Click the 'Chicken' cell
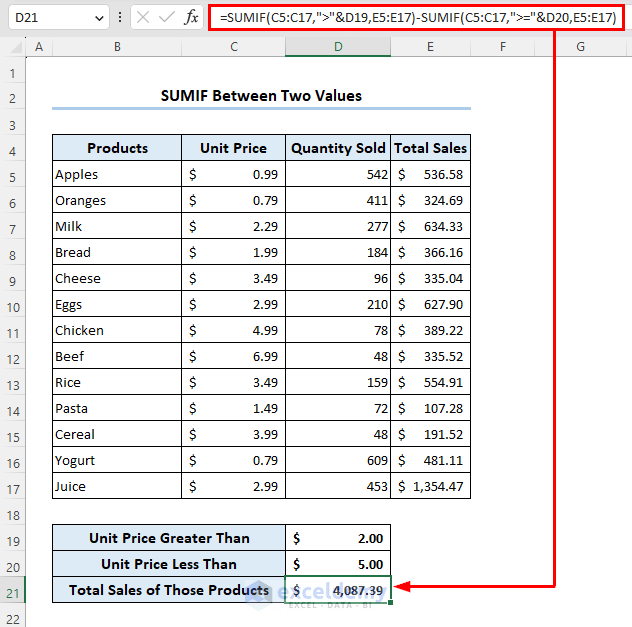 pyautogui.click(x=117, y=330)
